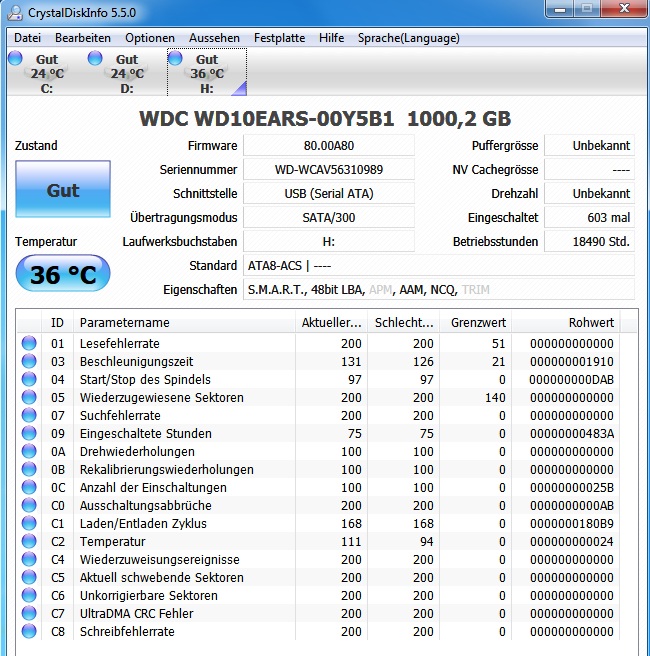Click the Grenzwert column header

point(476,323)
